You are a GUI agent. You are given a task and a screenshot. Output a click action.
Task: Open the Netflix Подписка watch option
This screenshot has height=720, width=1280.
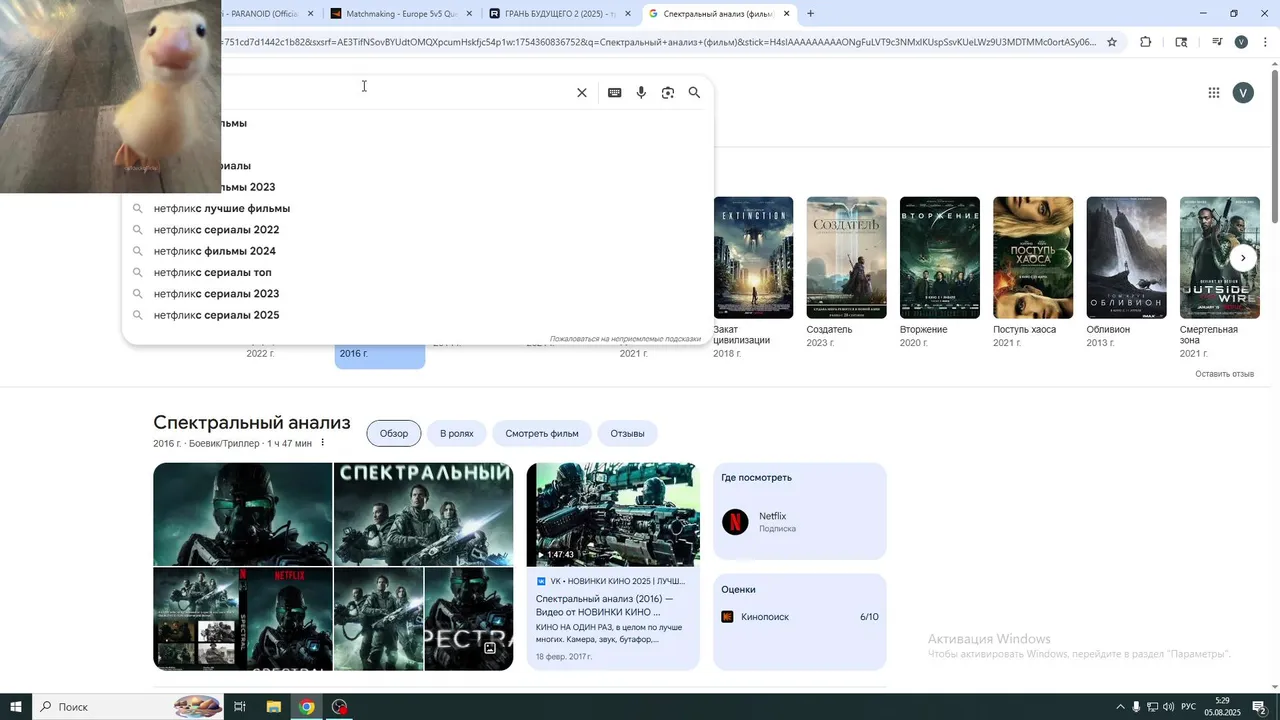coord(800,522)
